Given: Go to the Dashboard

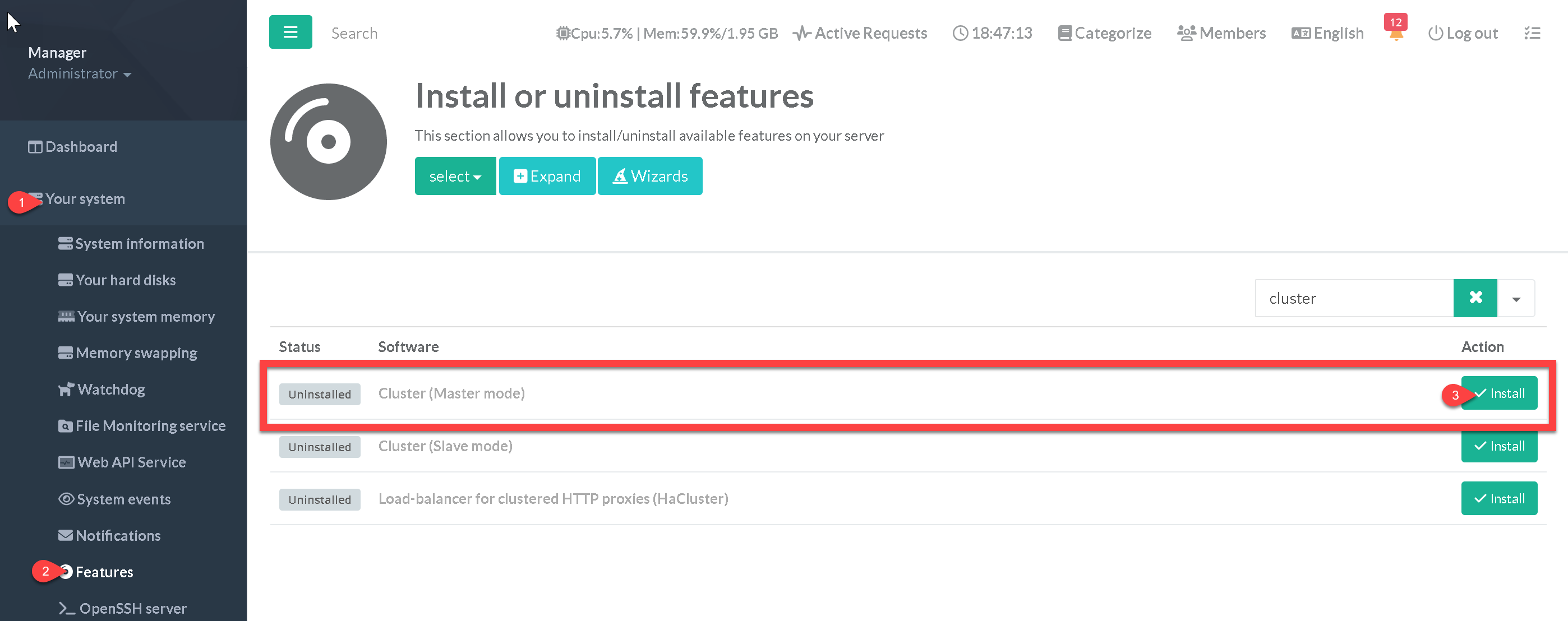Looking at the screenshot, I should coord(80,147).
